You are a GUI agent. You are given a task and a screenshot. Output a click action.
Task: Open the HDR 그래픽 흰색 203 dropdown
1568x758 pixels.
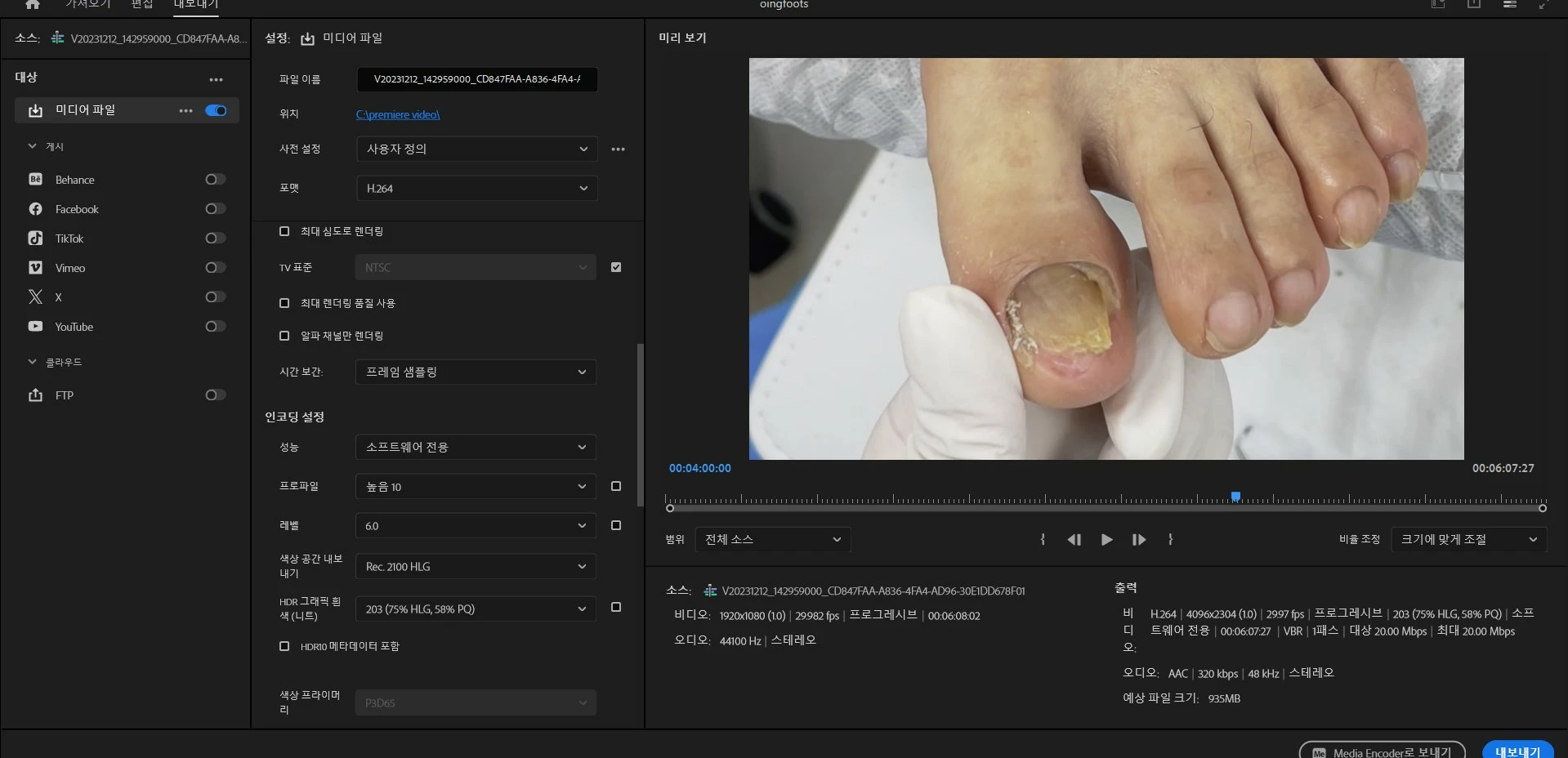tap(476, 609)
